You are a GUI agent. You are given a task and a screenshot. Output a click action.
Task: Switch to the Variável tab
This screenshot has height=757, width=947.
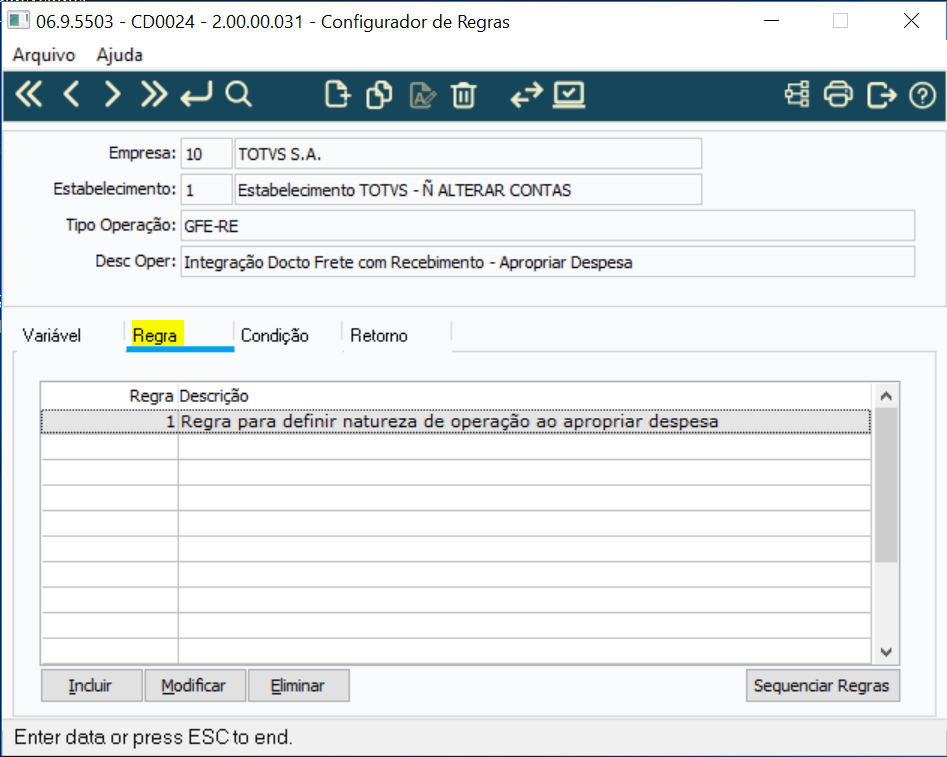(51, 335)
